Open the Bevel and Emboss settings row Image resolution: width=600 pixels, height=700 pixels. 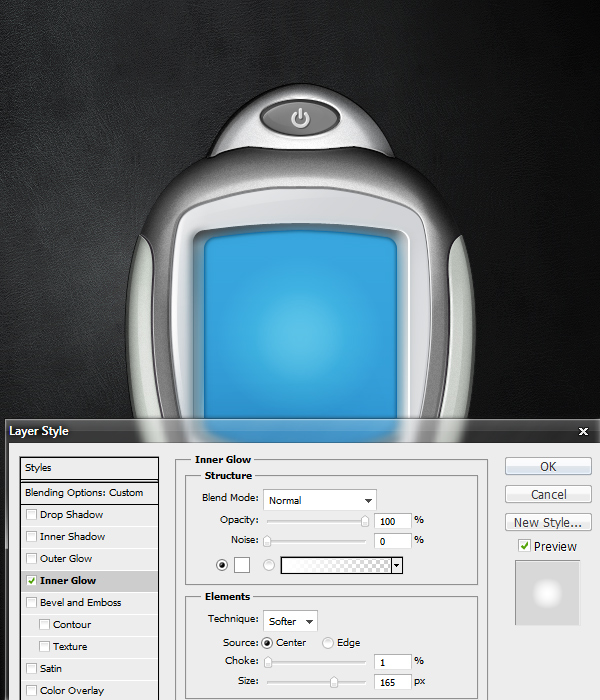(x=89, y=603)
